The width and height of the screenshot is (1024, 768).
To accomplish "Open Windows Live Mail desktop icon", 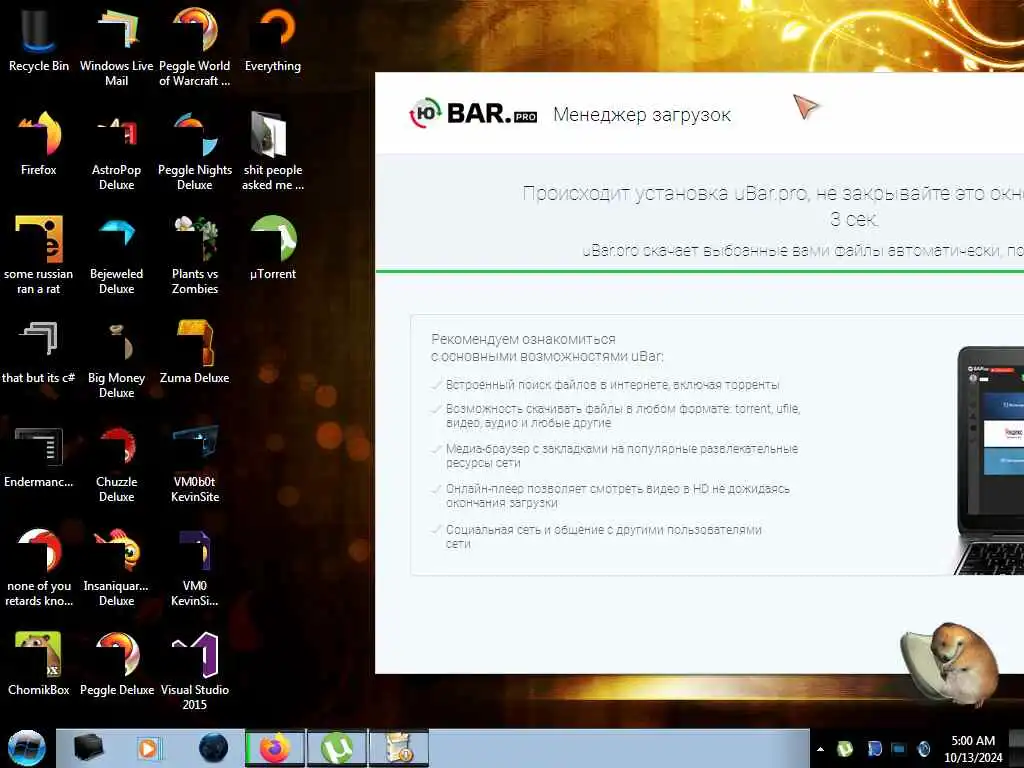I will coord(116,46).
